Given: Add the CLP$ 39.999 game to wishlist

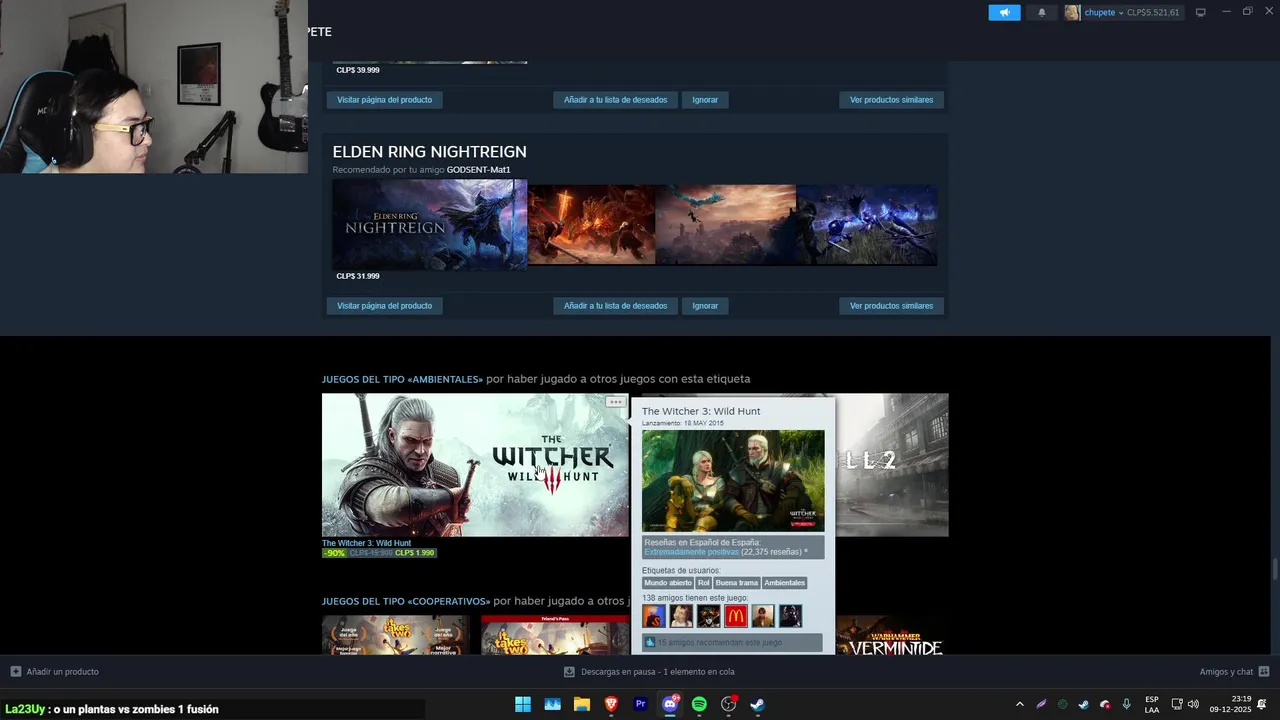Looking at the screenshot, I should [x=615, y=100].
